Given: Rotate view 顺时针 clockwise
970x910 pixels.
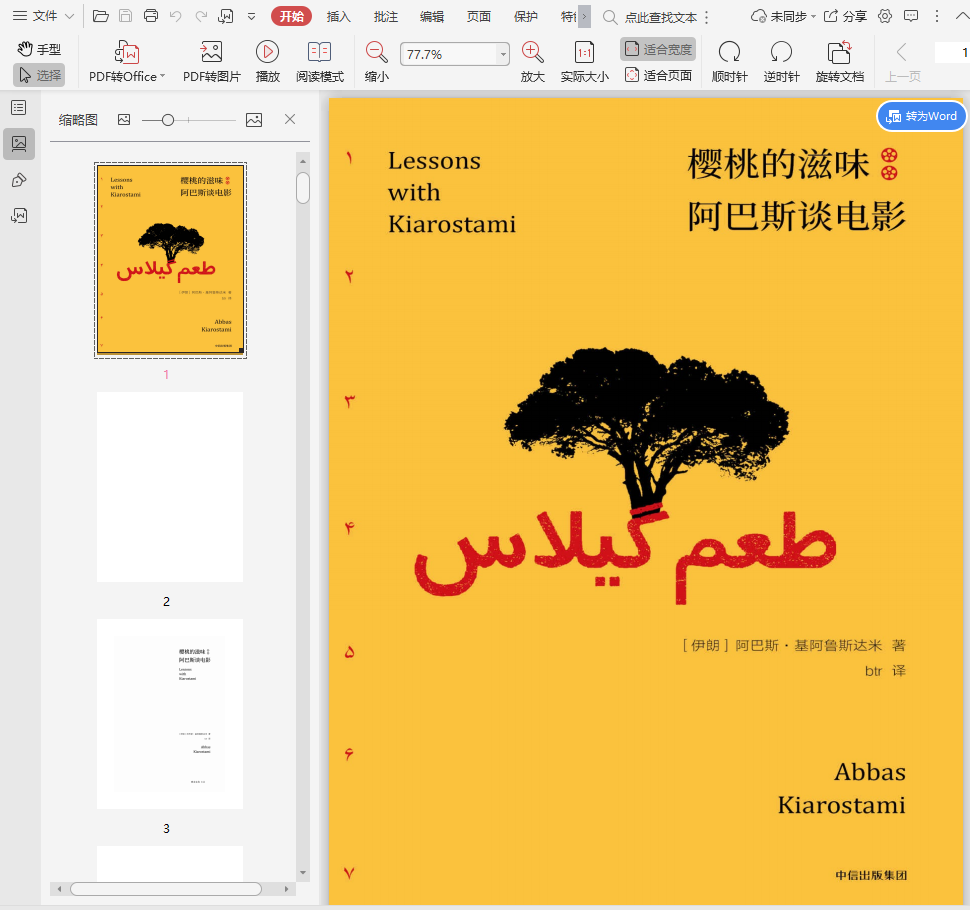Looking at the screenshot, I should (x=729, y=61).
